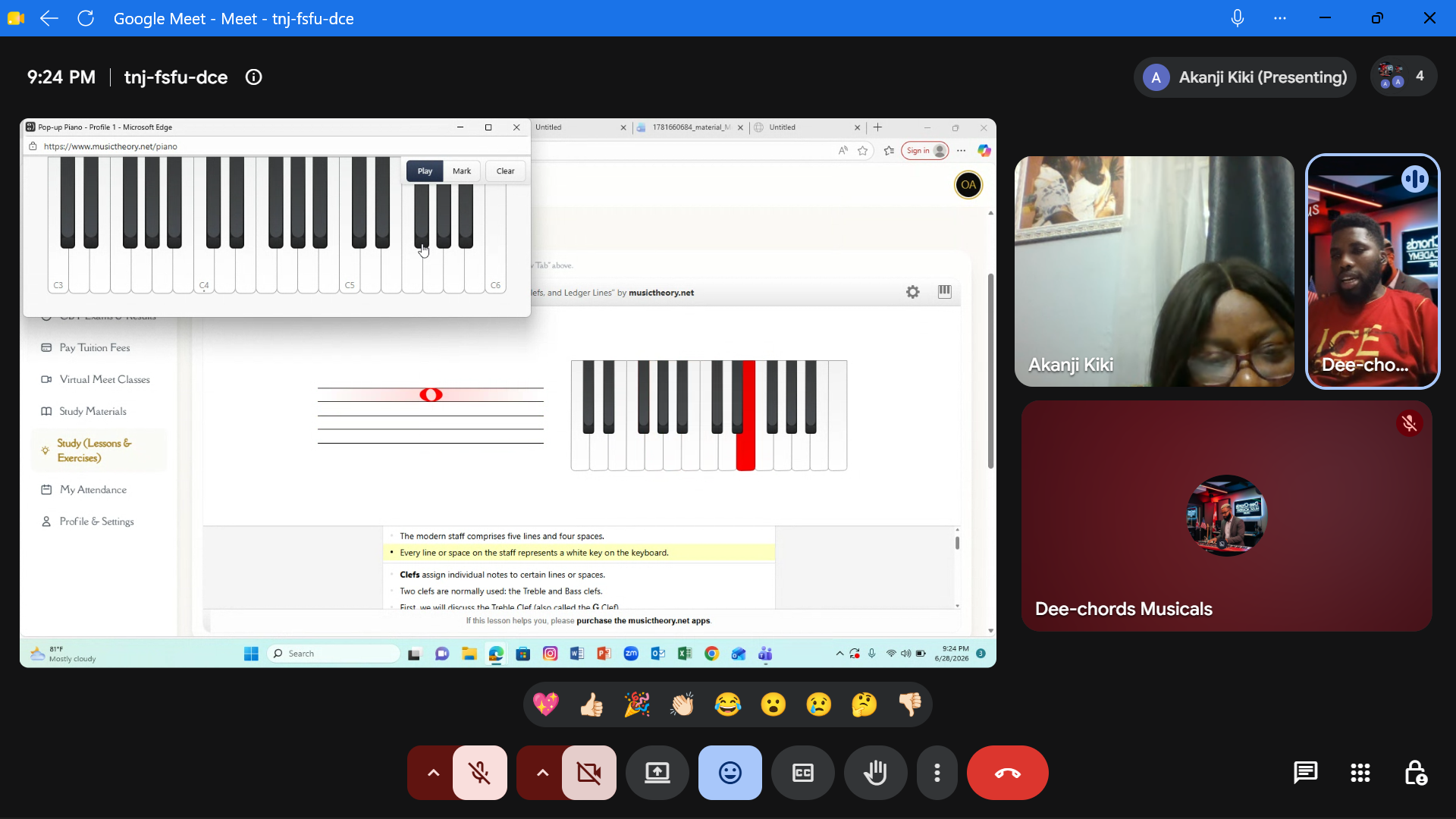
Task: Open a new tab in Edge
Action: coord(877,127)
